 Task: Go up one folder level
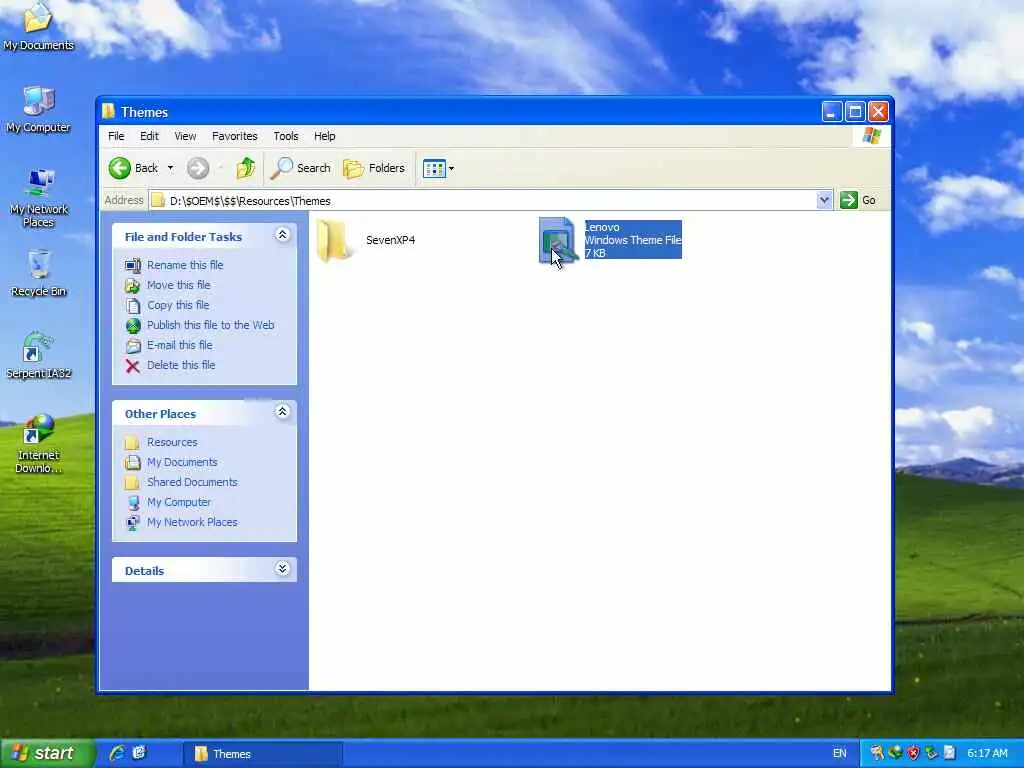click(x=246, y=168)
